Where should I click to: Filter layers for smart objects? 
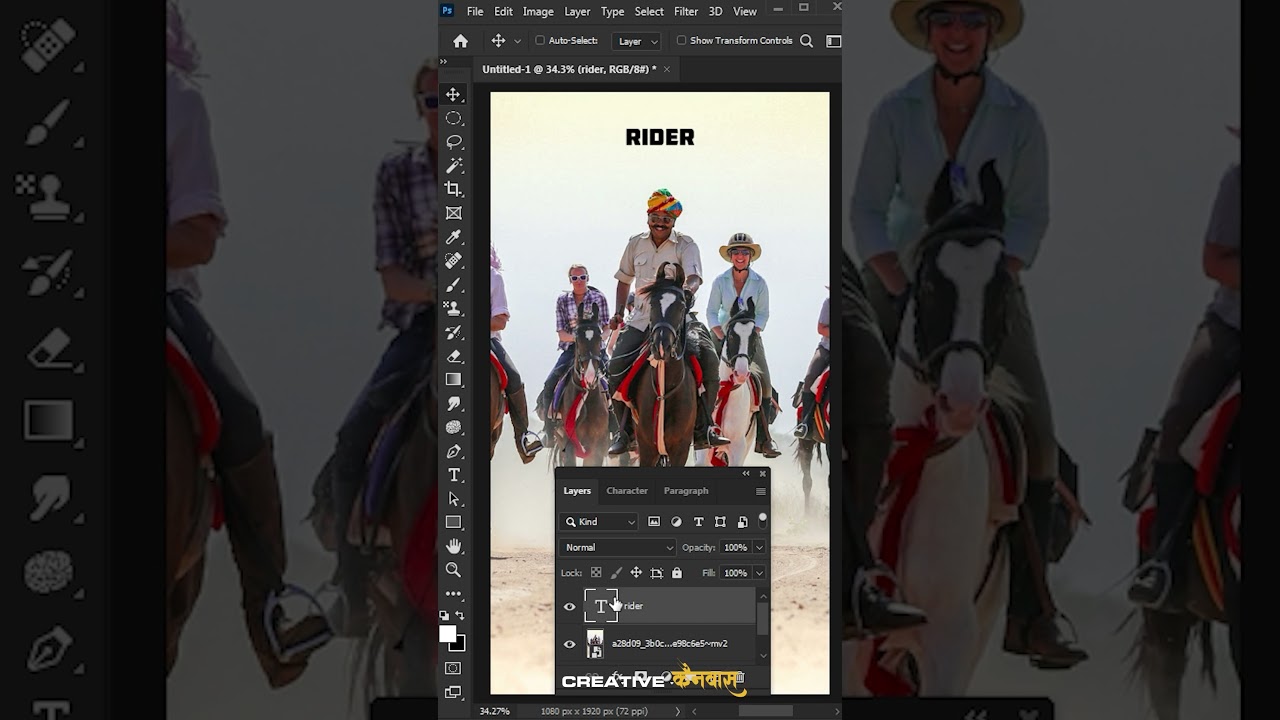[x=742, y=522]
